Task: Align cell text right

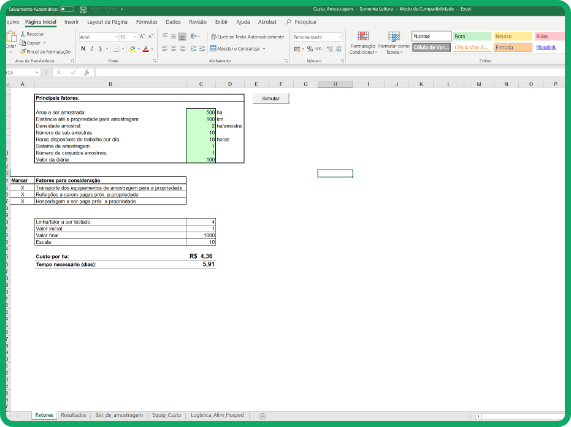Action: [182, 48]
